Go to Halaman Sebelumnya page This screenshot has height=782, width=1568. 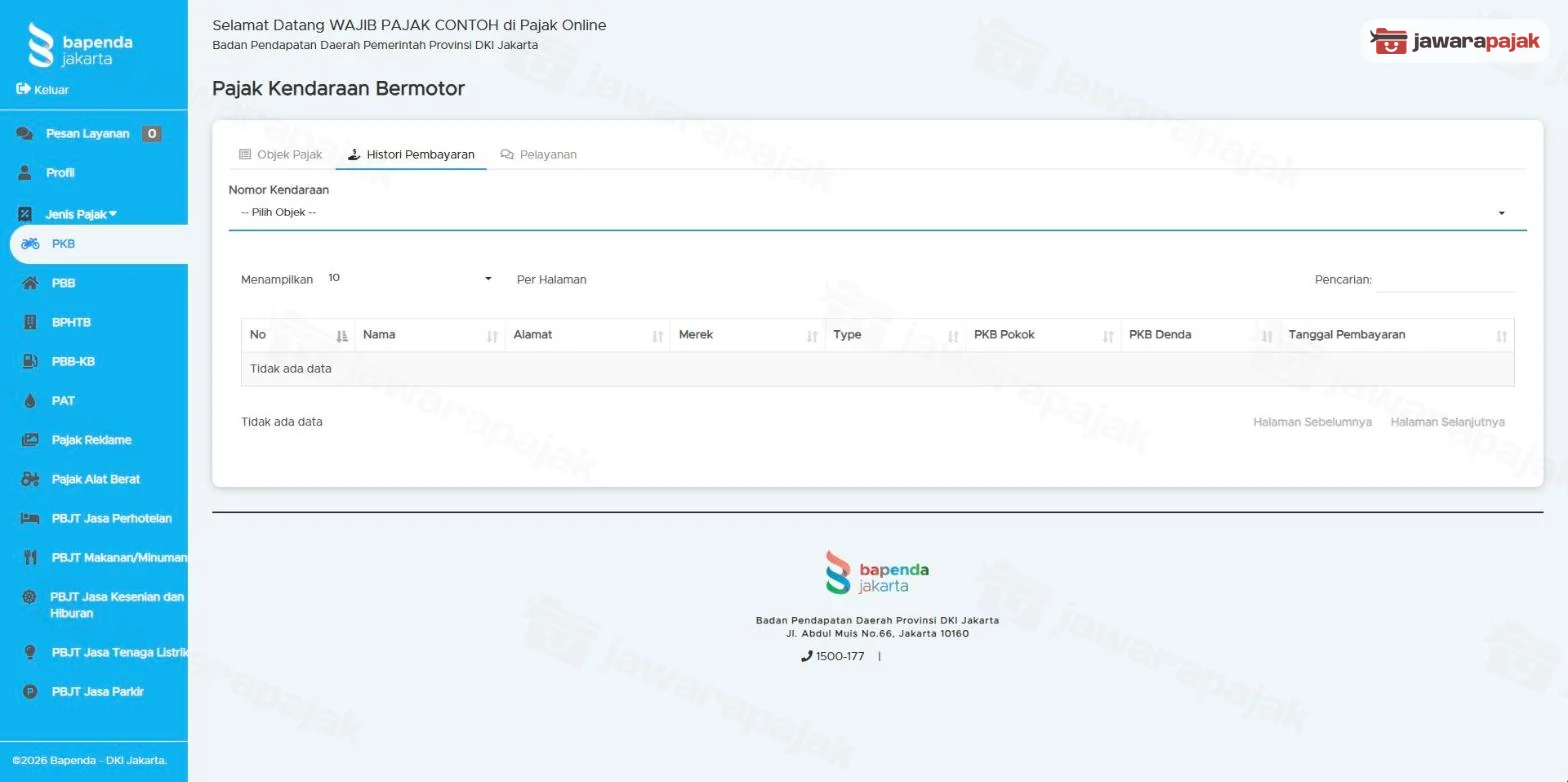[1312, 422]
